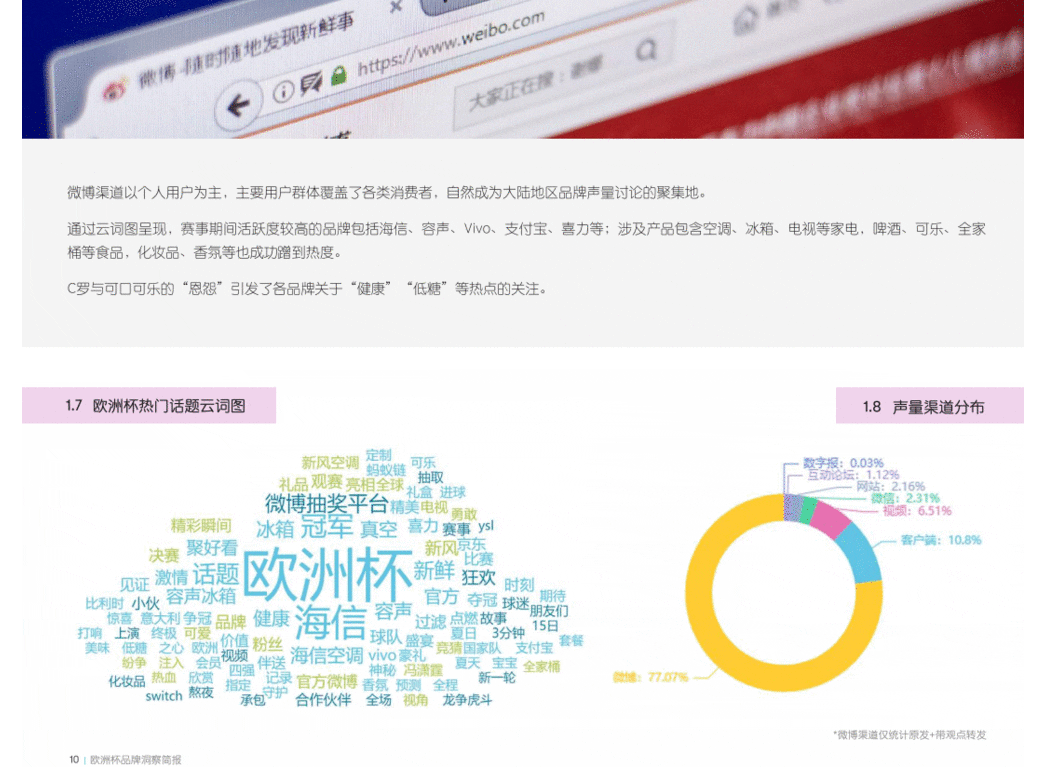
Task: Click the large standalone 海信 word in the cloud
Action: [x=330, y=622]
